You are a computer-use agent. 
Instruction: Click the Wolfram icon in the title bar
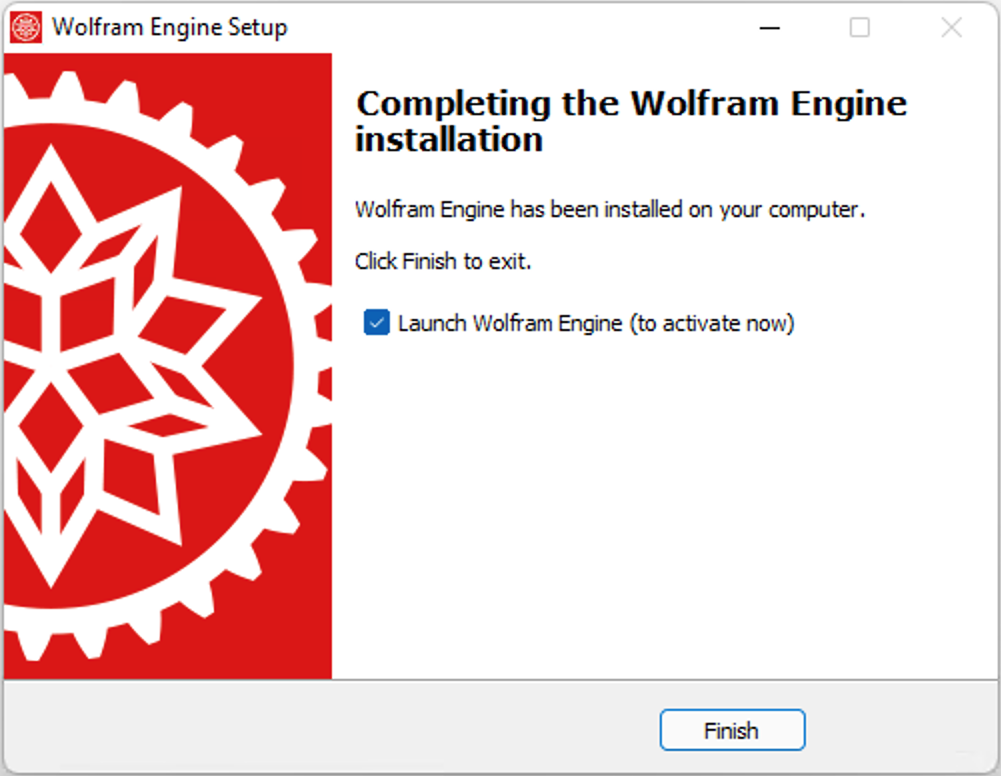pos(26,27)
